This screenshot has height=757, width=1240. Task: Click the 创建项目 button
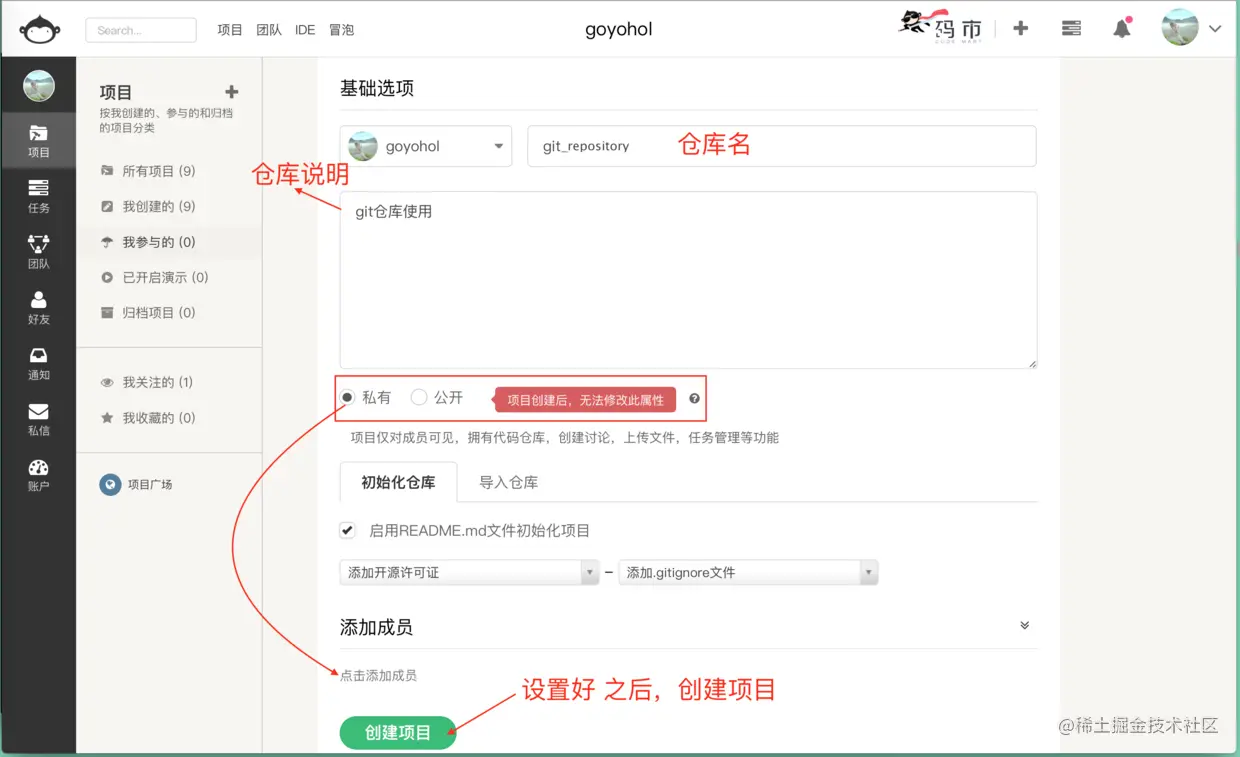point(397,732)
